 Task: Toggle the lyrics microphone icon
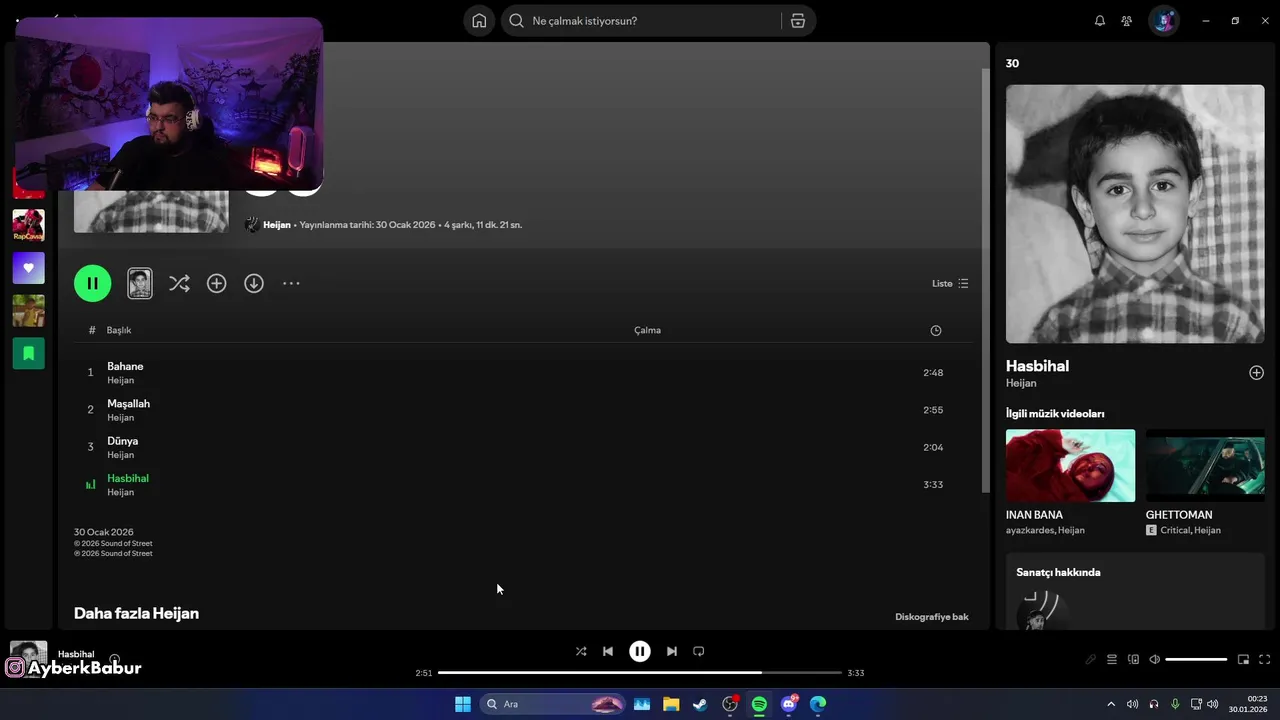pos(1091,659)
